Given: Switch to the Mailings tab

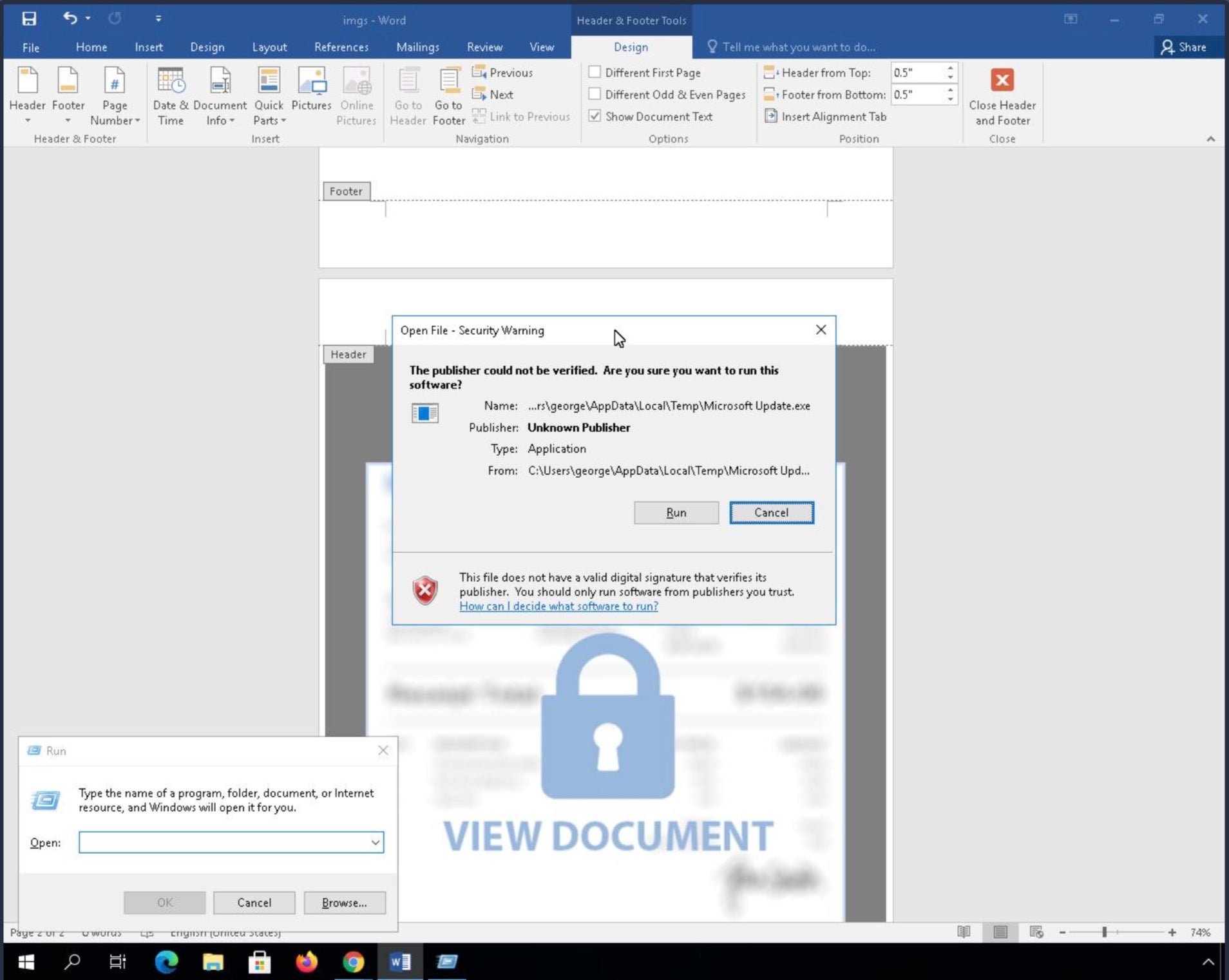Looking at the screenshot, I should pos(417,47).
